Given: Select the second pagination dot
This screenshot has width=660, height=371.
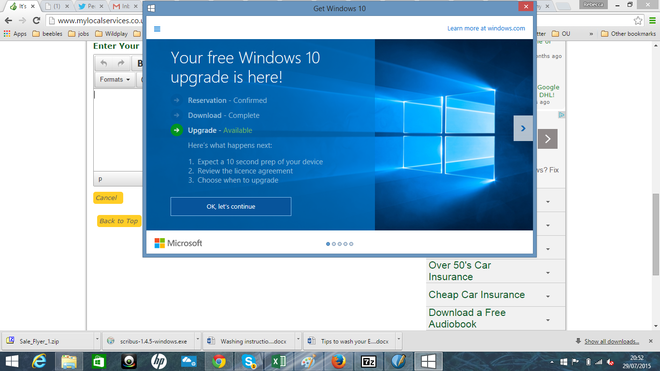Looking at the screenshot, I should point(334,244).
